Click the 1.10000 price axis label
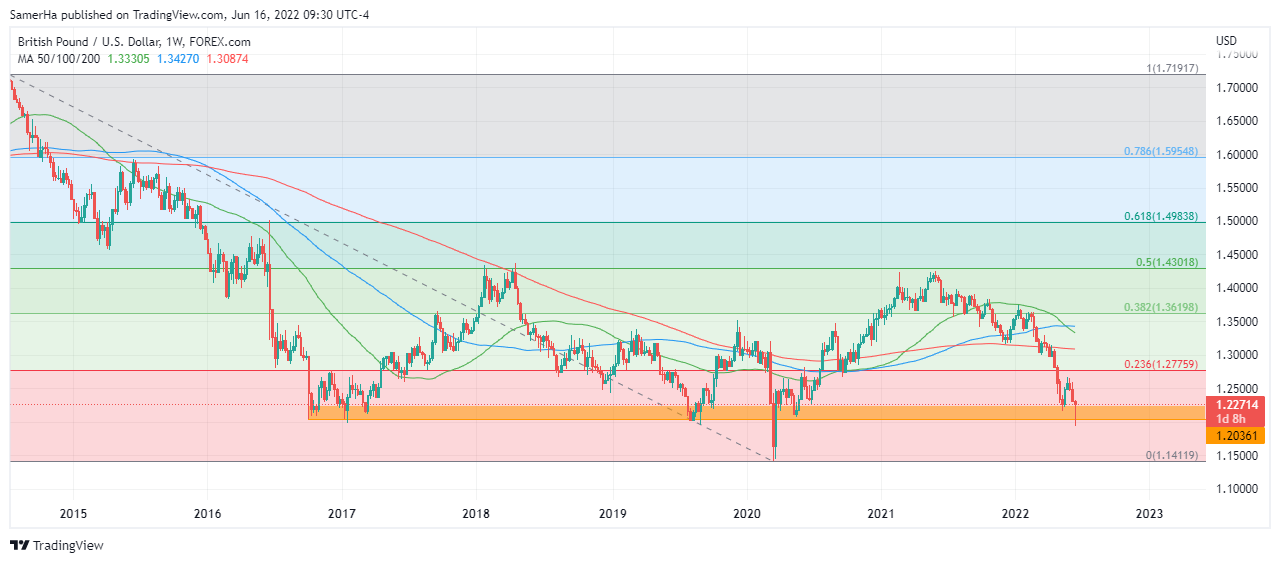This screenshot has width=1280, height=563. (x=1235, y=489)
